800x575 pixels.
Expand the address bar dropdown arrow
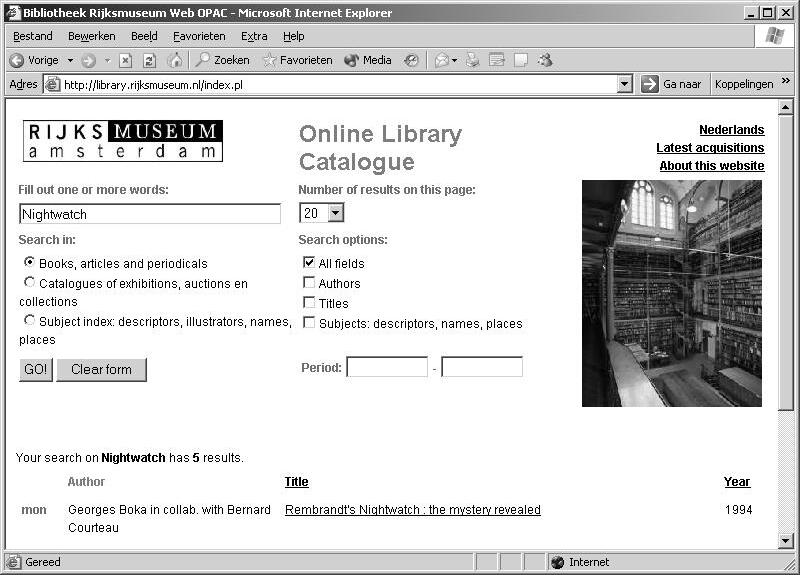coord(624,84)
